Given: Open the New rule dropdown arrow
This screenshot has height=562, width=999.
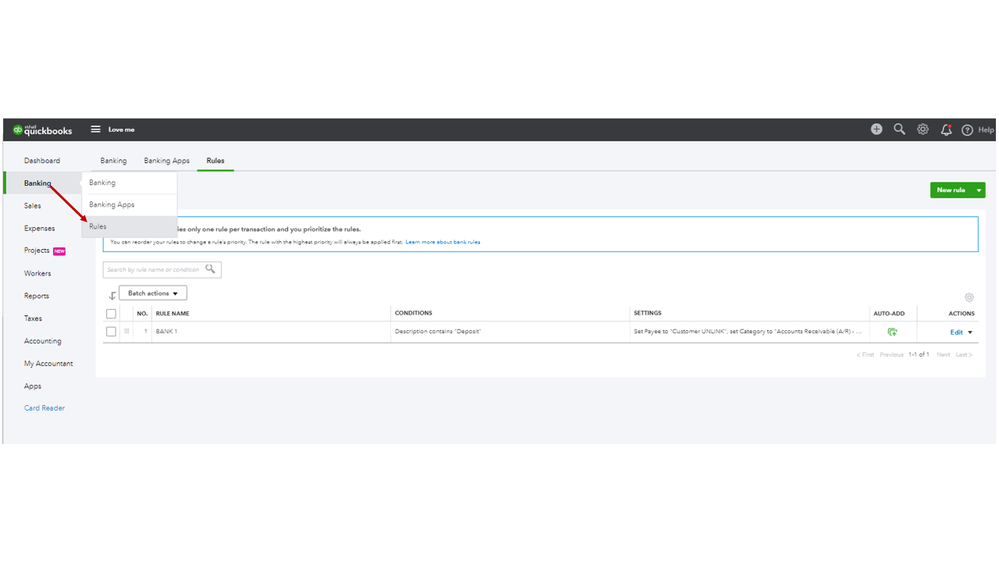Looking at the screenshot, I should (x=979, y=190).
